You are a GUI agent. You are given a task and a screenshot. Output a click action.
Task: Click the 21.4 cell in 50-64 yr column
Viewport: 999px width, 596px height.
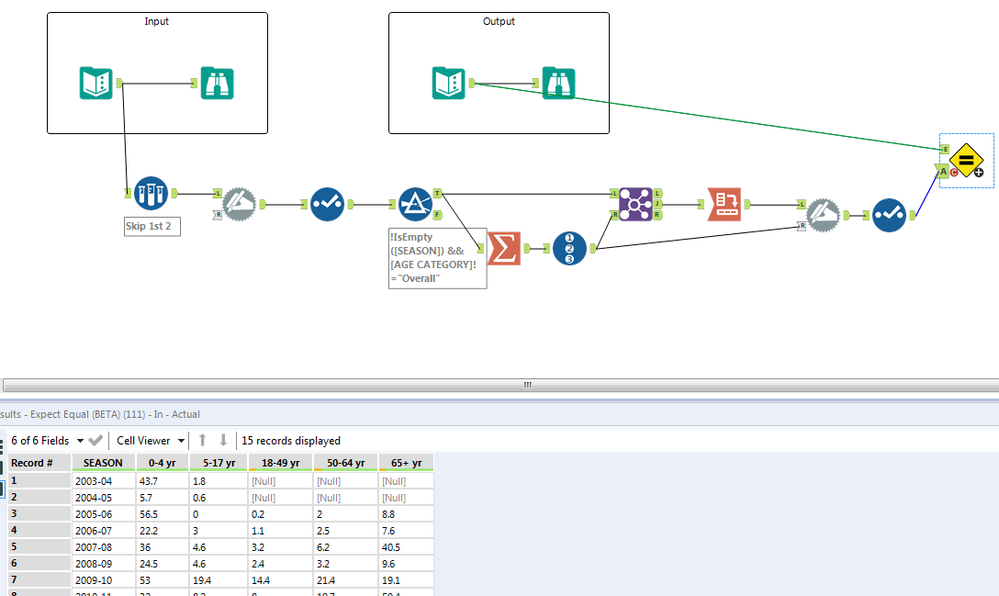pyautogui.click(x=345, y=581)
